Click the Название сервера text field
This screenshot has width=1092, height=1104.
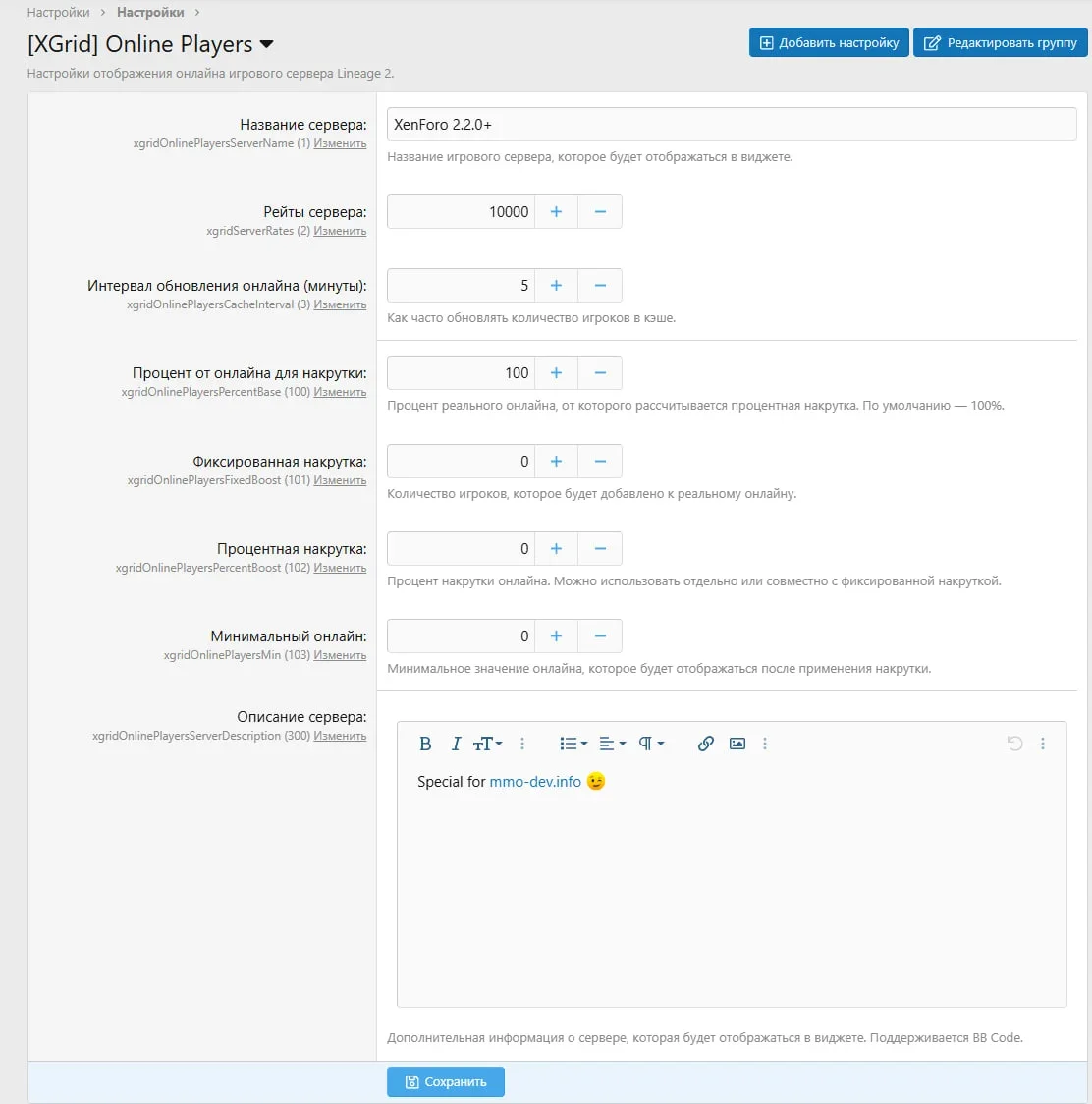[x=732, y=124]
